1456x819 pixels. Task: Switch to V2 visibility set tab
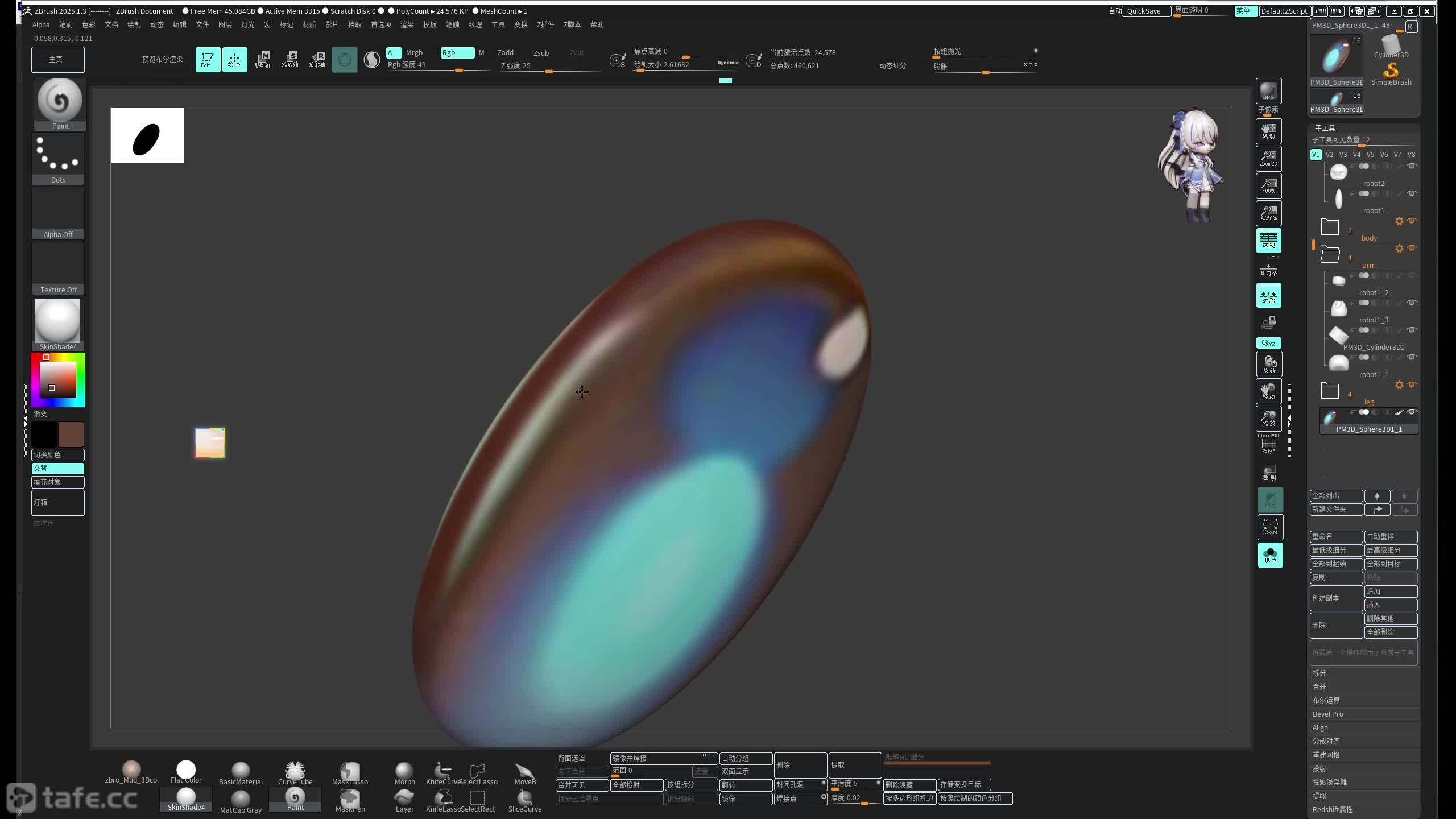coord(1329,155)
